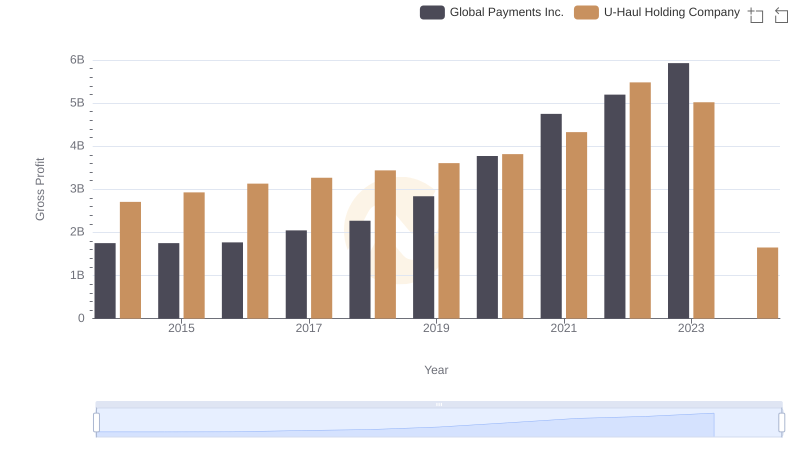Select Global Payments bar for 2021
This screenshot has height=461, width=800.
pos(551,216)
